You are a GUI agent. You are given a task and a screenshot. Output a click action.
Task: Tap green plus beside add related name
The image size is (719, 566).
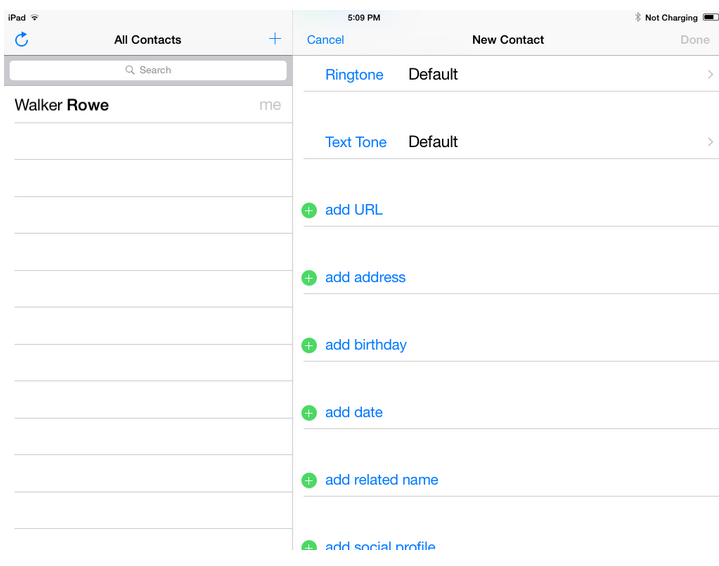click(x=309, y=480)
